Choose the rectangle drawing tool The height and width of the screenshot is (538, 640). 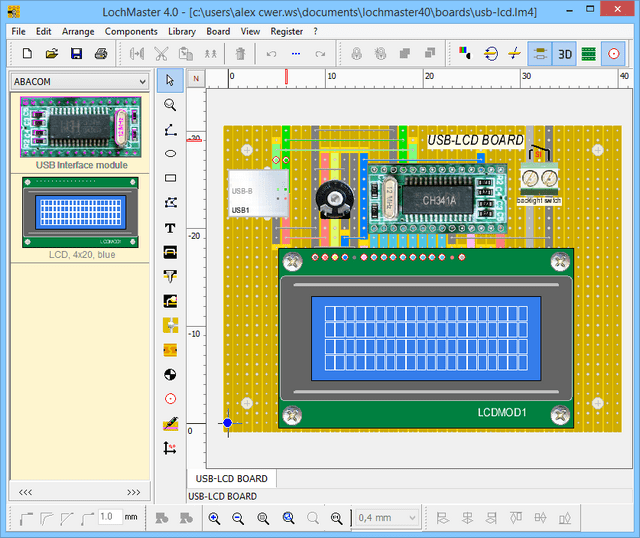coord(170,178)
